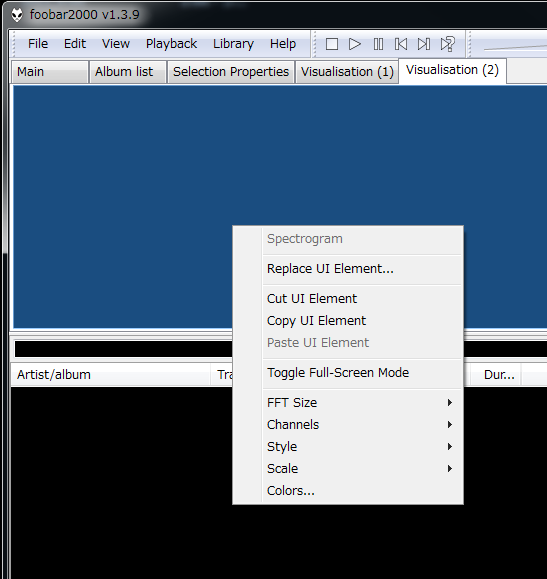Viewport: 547px width, 579px height.
Task: Click the Stop playback button
Action: (x=332, y=44)
